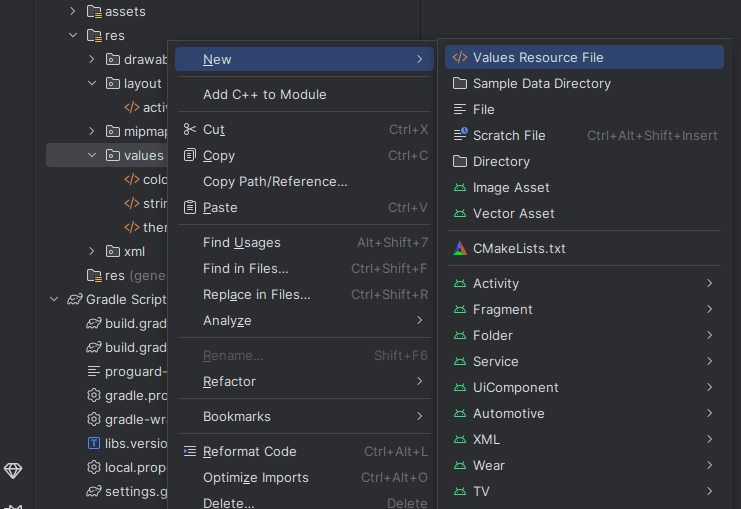741x509 pixels.
Task: Expand the xml folder
Action: click(x=92, y=251)
